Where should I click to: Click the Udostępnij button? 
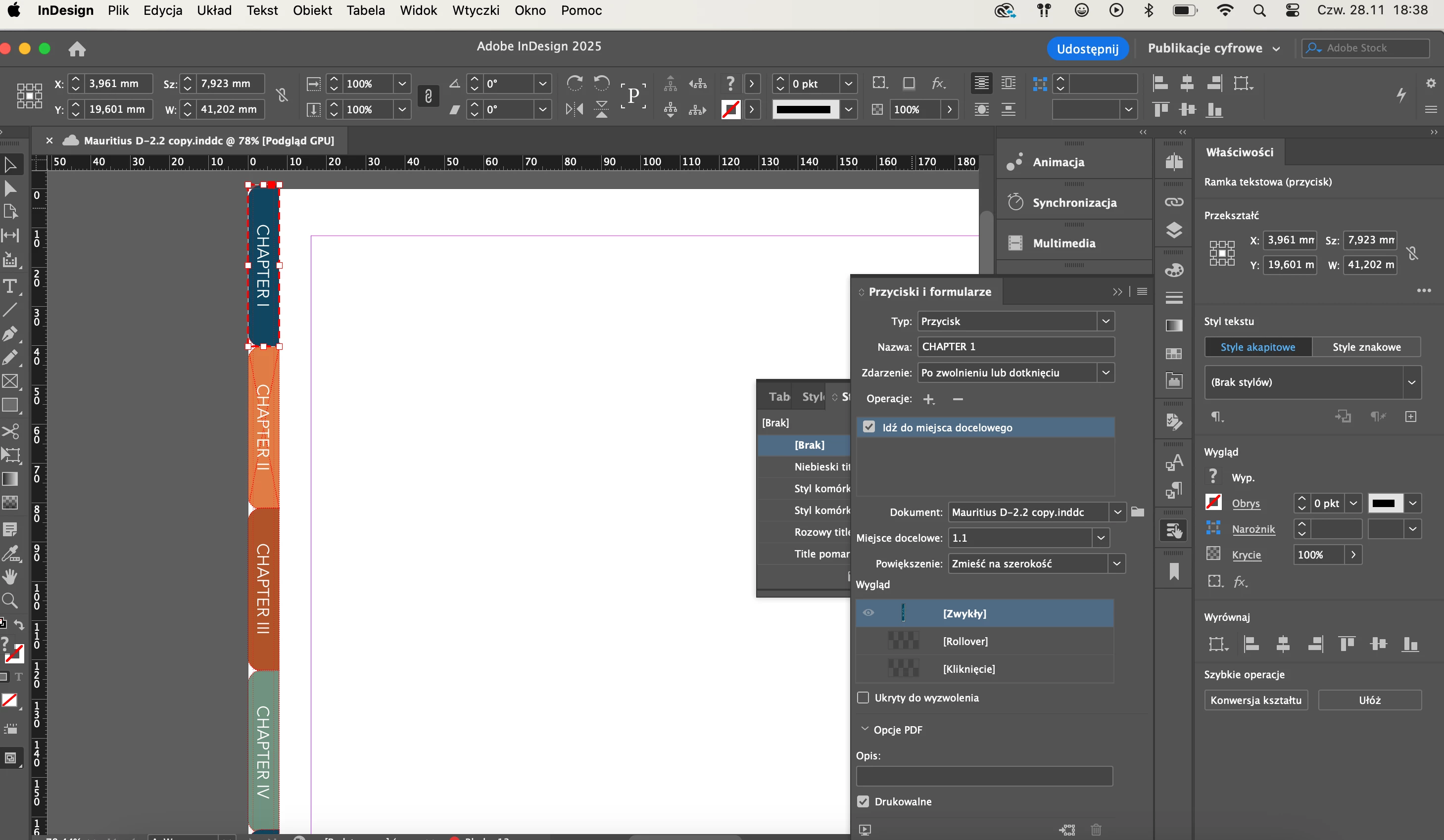[x=1087, y=48]
